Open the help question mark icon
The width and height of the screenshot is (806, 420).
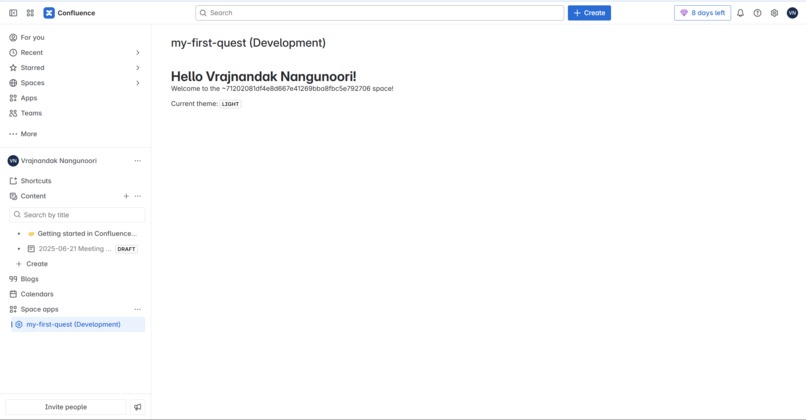point(757,13)
